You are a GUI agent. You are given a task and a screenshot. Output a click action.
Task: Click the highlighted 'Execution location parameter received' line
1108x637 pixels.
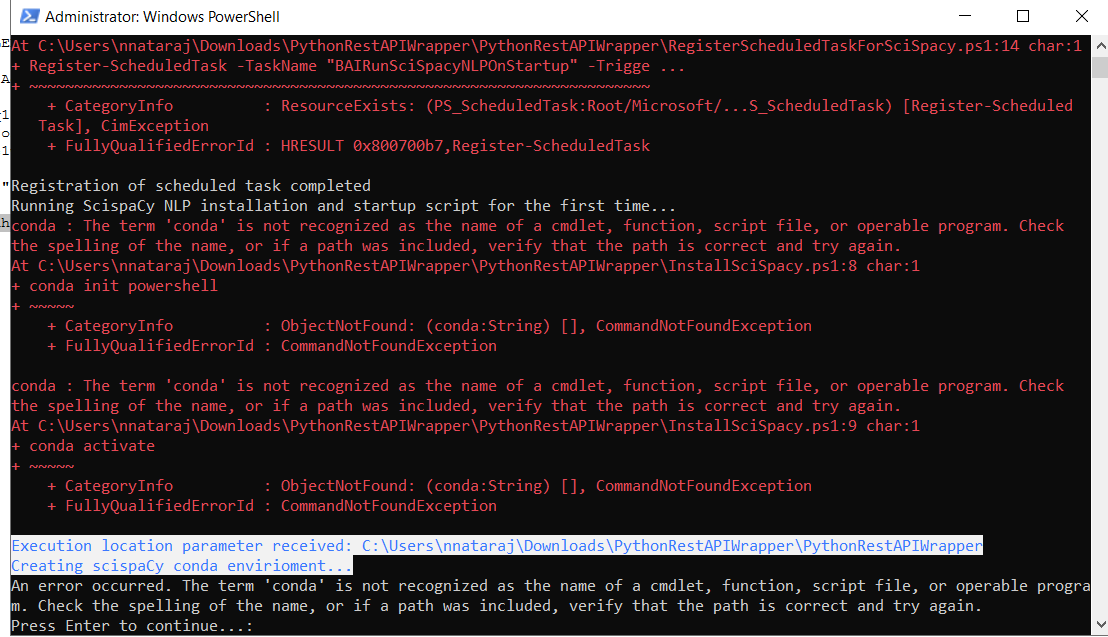(497, 546)
